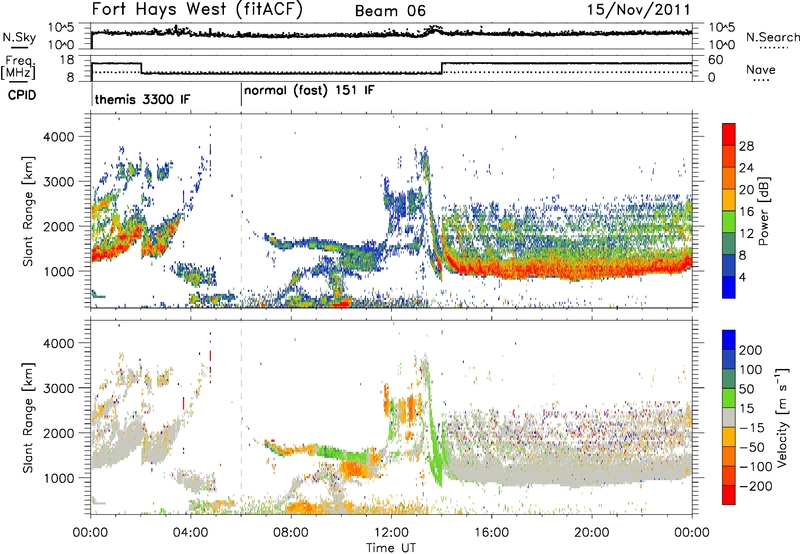Click the 'Power [dB]' colorbar label

point(763,211)
